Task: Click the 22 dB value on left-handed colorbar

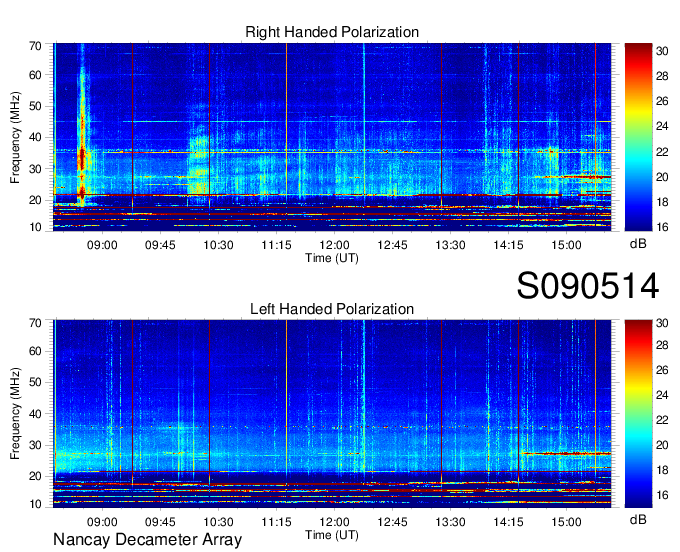Action: 662,420
